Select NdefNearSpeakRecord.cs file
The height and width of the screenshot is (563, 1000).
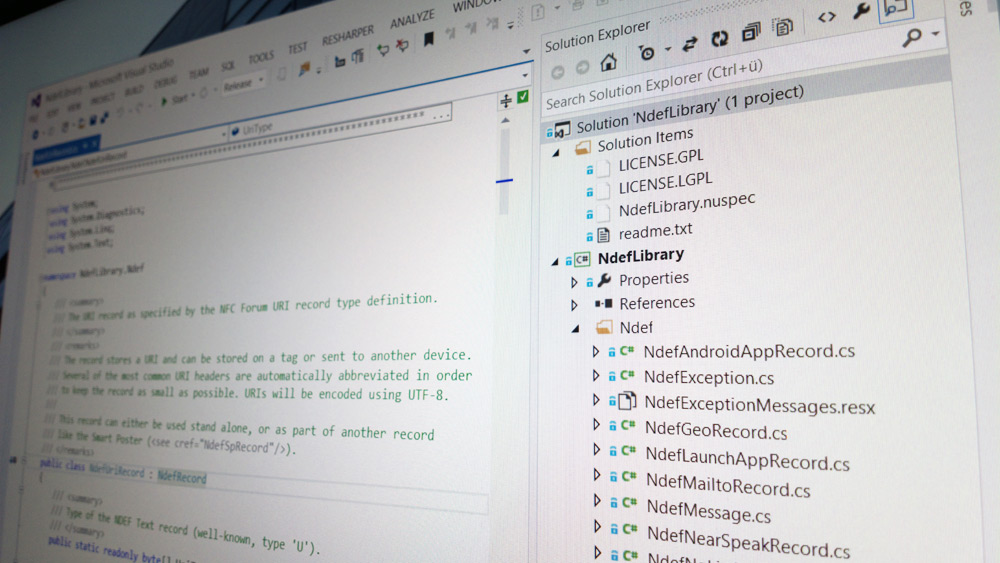pyautogui.click(x=748, y=541)
